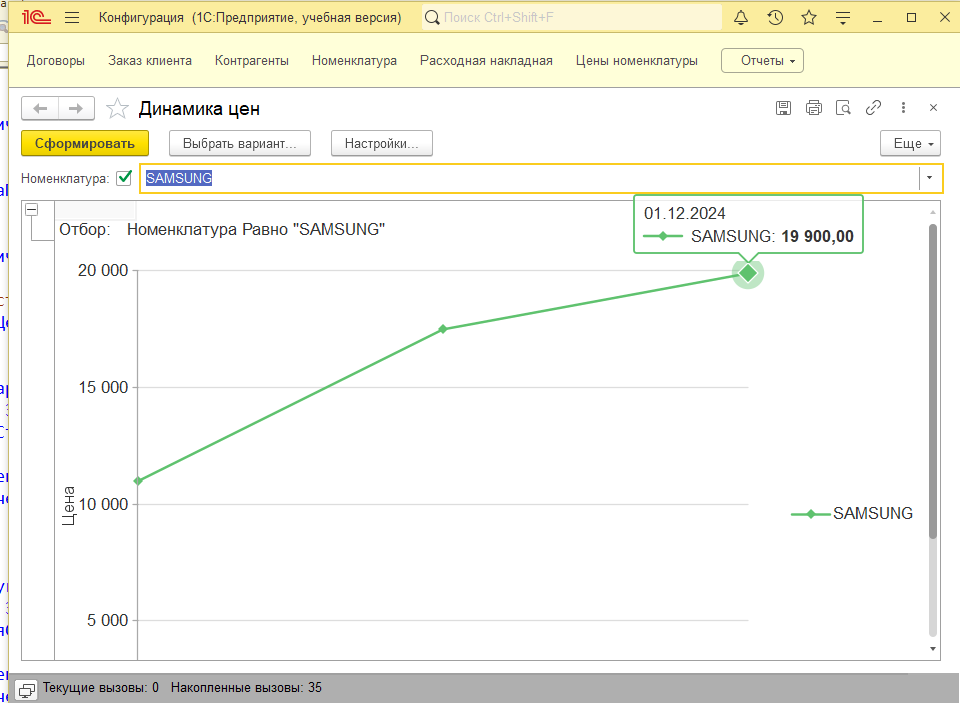The image size is (960, 703).
Task: Click Выбрать вариант... button
Action: coord(240,143)
